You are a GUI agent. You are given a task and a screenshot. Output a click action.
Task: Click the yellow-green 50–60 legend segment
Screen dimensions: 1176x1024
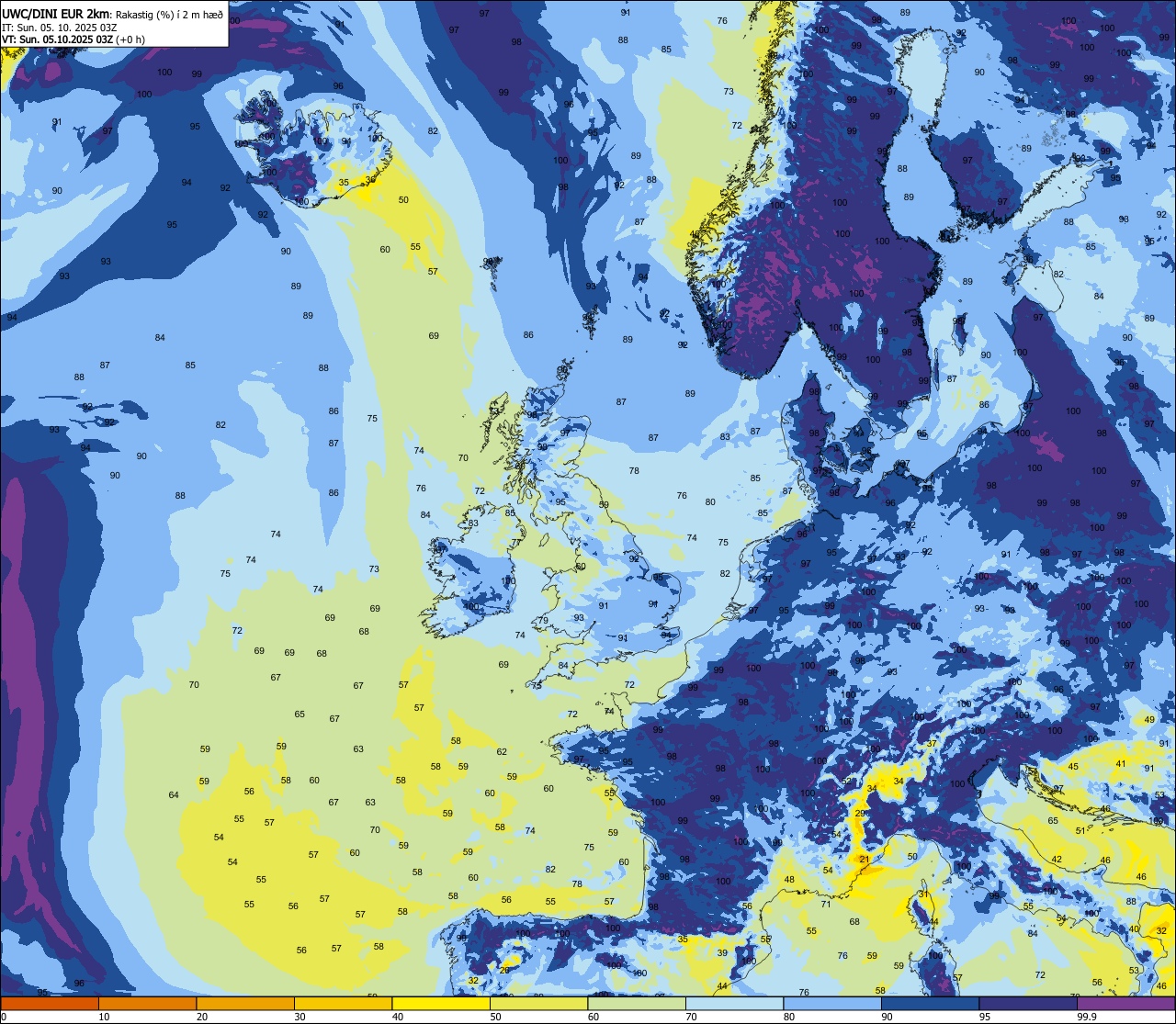point(538,1003)
